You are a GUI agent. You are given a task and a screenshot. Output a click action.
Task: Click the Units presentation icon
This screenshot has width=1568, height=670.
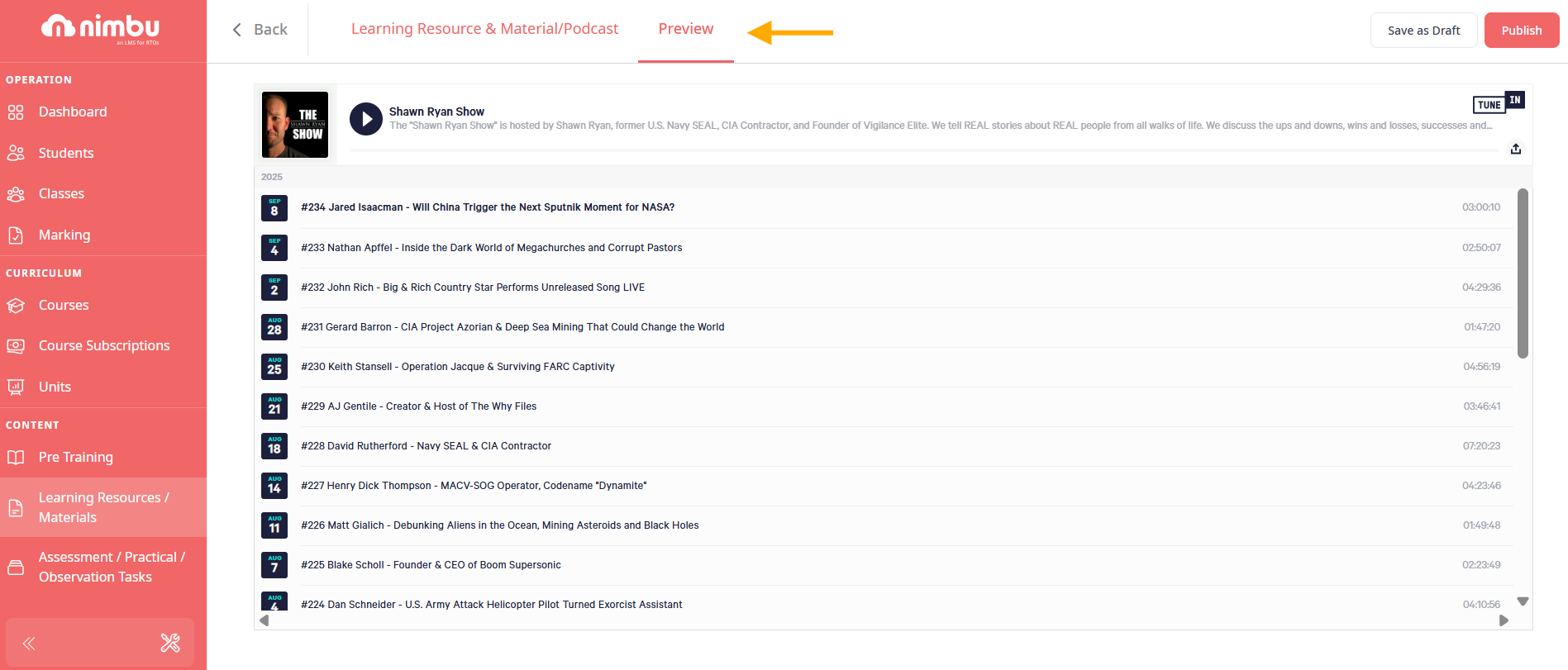(x=16, y=387)
